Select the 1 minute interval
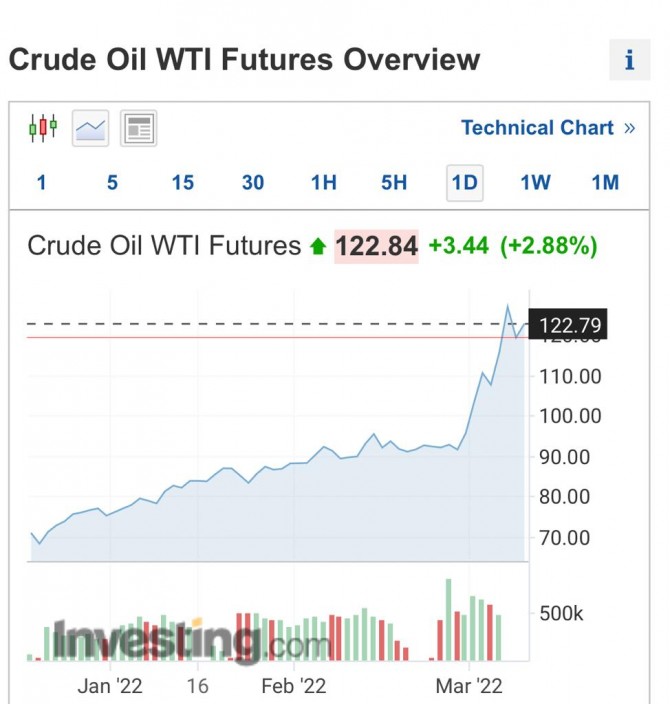The height and width of the screenshot is (704, 670). [41, 183]
